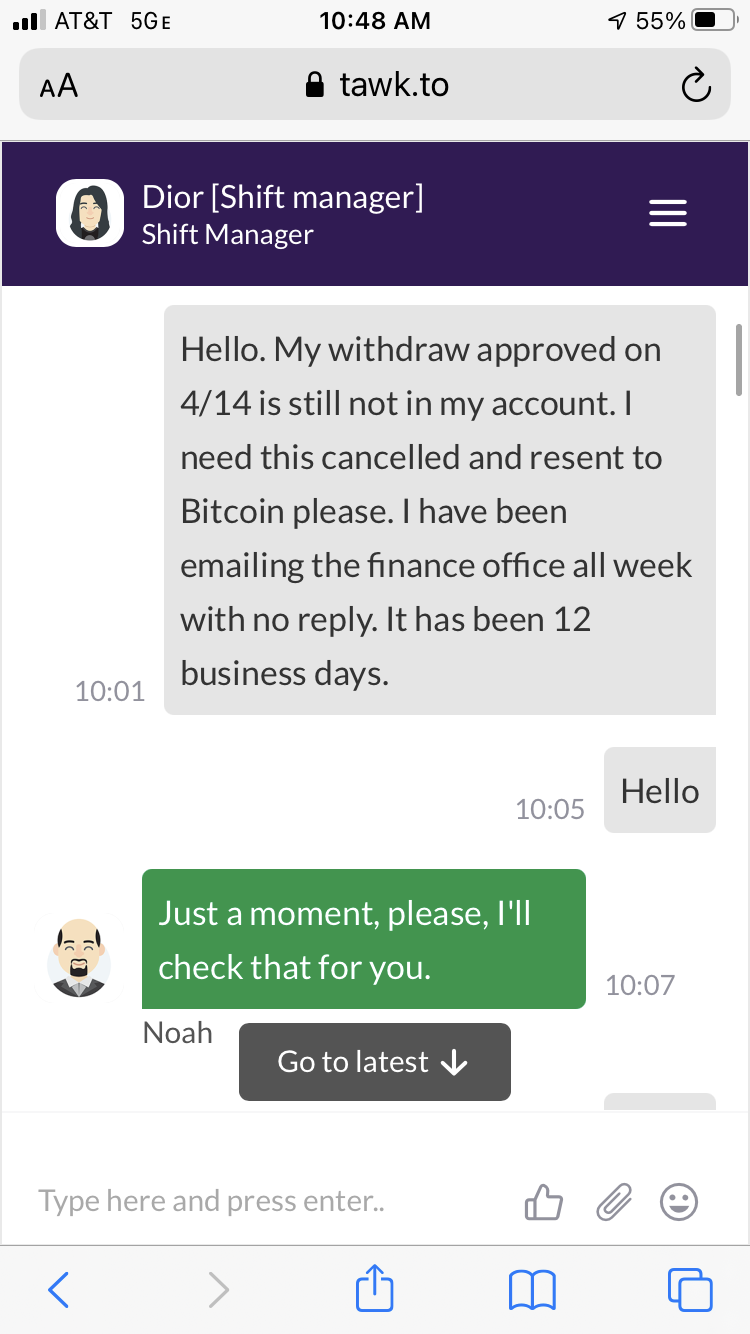The width and height of the screenshot is (750, 1334).
Task: Open Safari bookmarks
Action: [x=532, y=1289]
